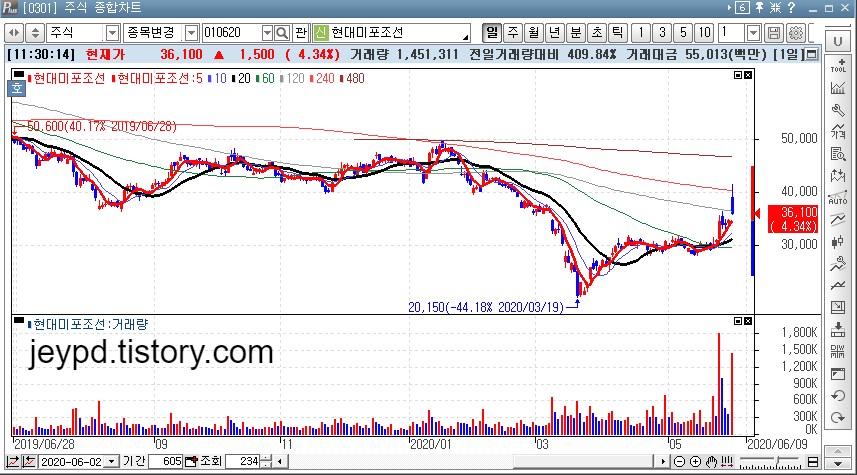Click the up-down arrows button in toolbar
Viewport: 857px width, 475px height.
click(x=35, y=33)
